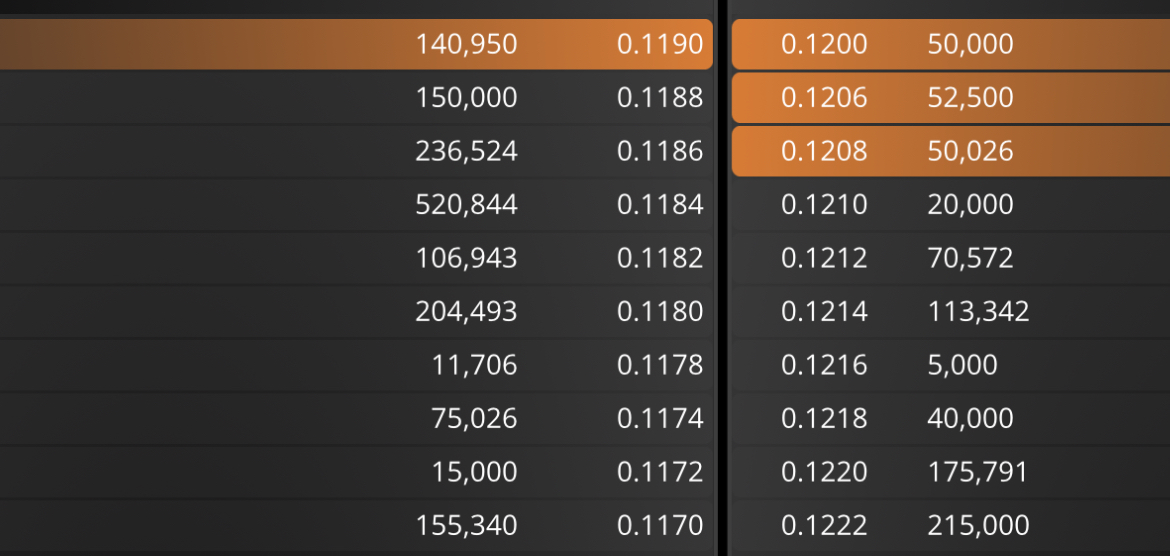Image resolution: width=1170 pixels, height=556 pixels.
Task: Select bid quantity 155,340
Action: [x=466, y=525]
